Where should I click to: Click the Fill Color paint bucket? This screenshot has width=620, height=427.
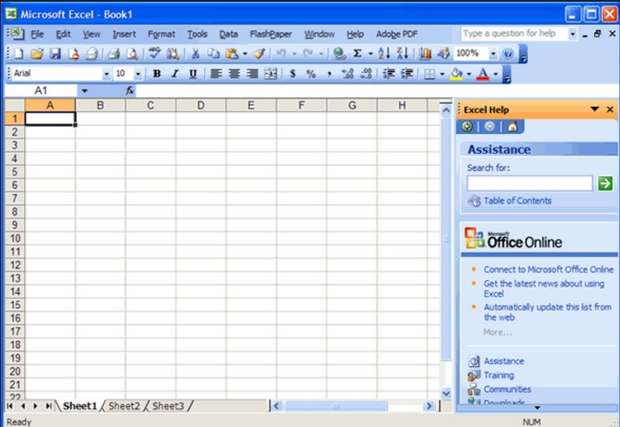pos(457,74)
